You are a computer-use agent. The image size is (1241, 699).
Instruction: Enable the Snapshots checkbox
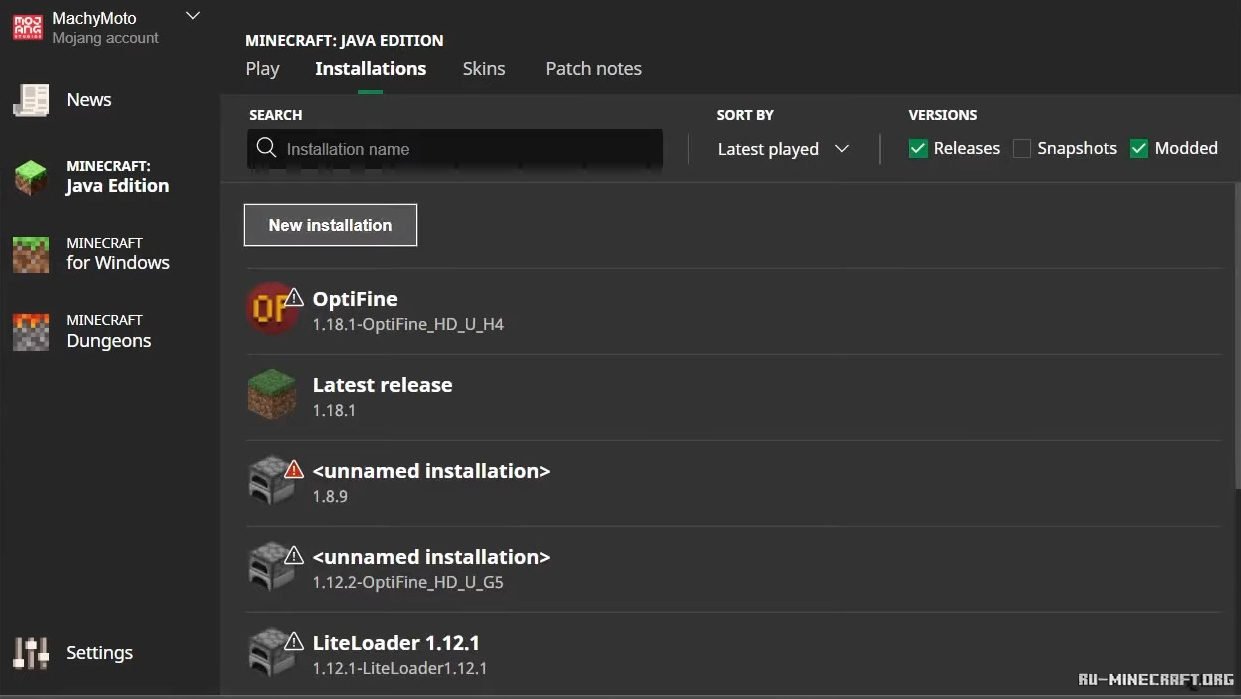1021,149
